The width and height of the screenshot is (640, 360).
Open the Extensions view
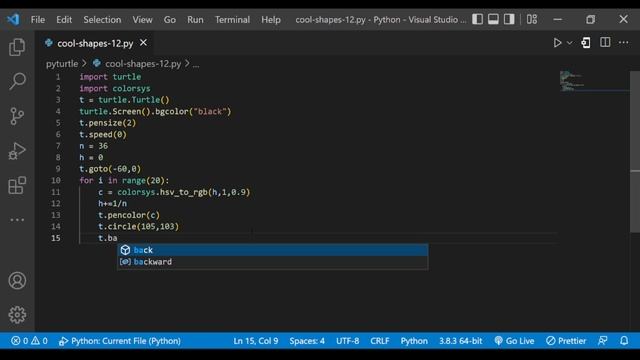[x=17, y=186]
